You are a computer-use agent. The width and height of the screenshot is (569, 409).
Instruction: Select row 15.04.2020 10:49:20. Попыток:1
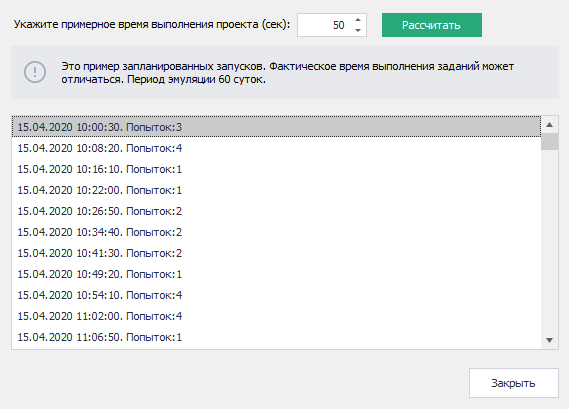pos(276,274)
